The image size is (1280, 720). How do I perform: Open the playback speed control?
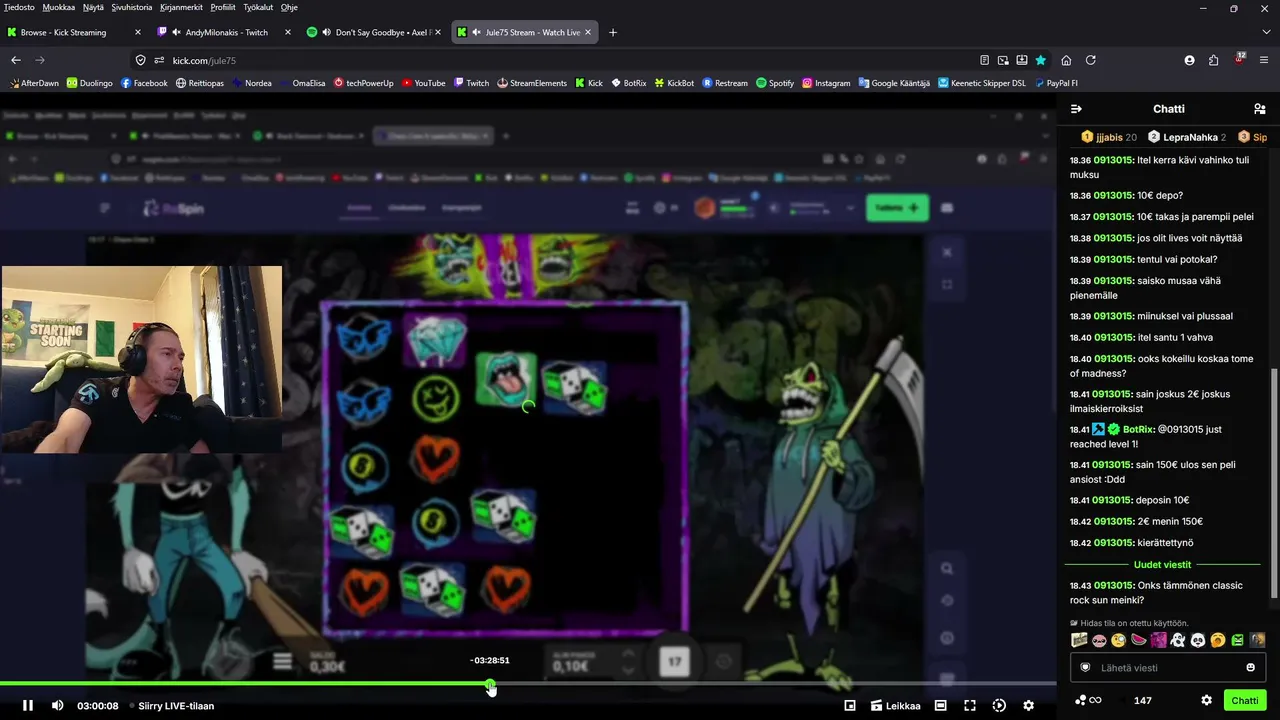pos(999,705)
